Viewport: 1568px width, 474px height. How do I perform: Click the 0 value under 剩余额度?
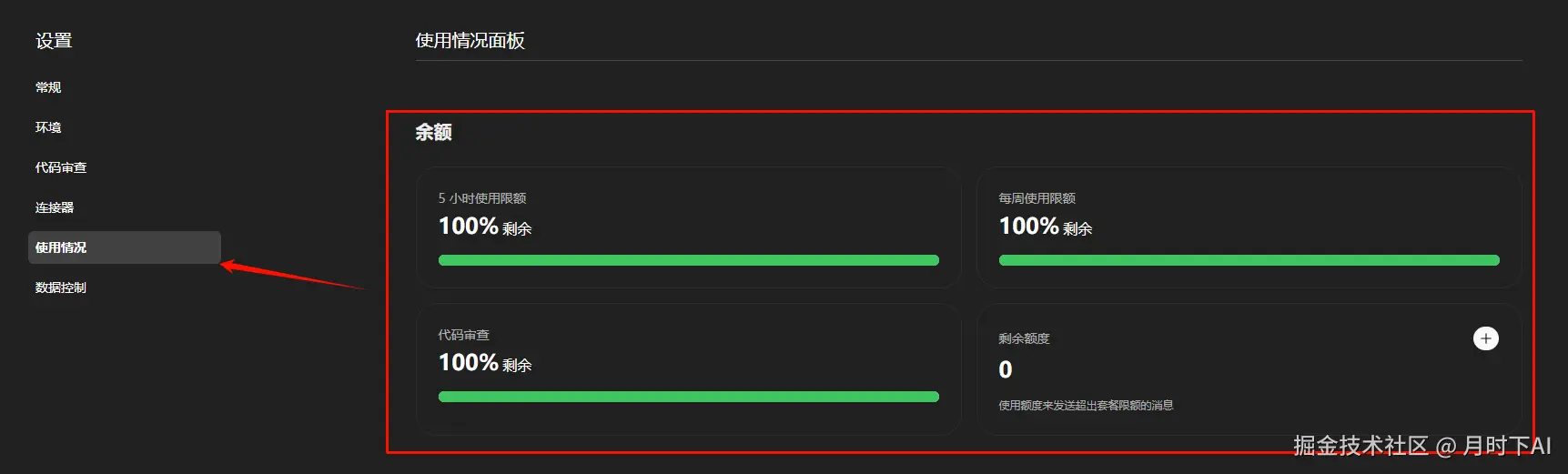[x=1006, y=369]
